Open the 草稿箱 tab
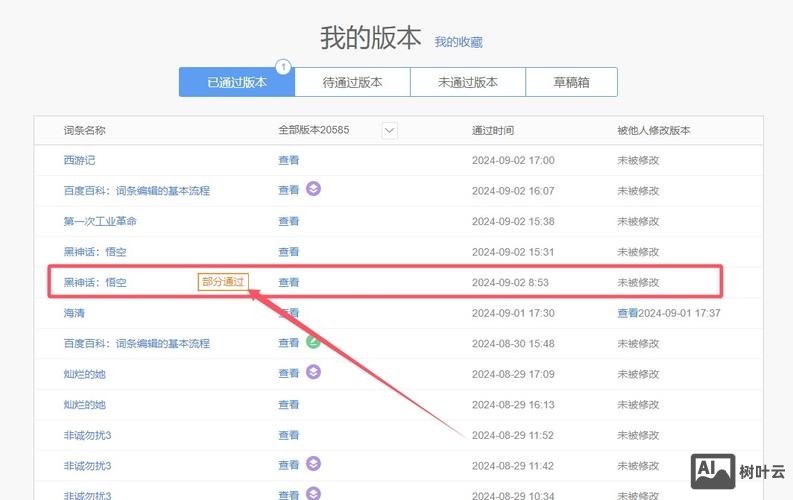This screenshot has height=500, width=793. click(571, 82)
